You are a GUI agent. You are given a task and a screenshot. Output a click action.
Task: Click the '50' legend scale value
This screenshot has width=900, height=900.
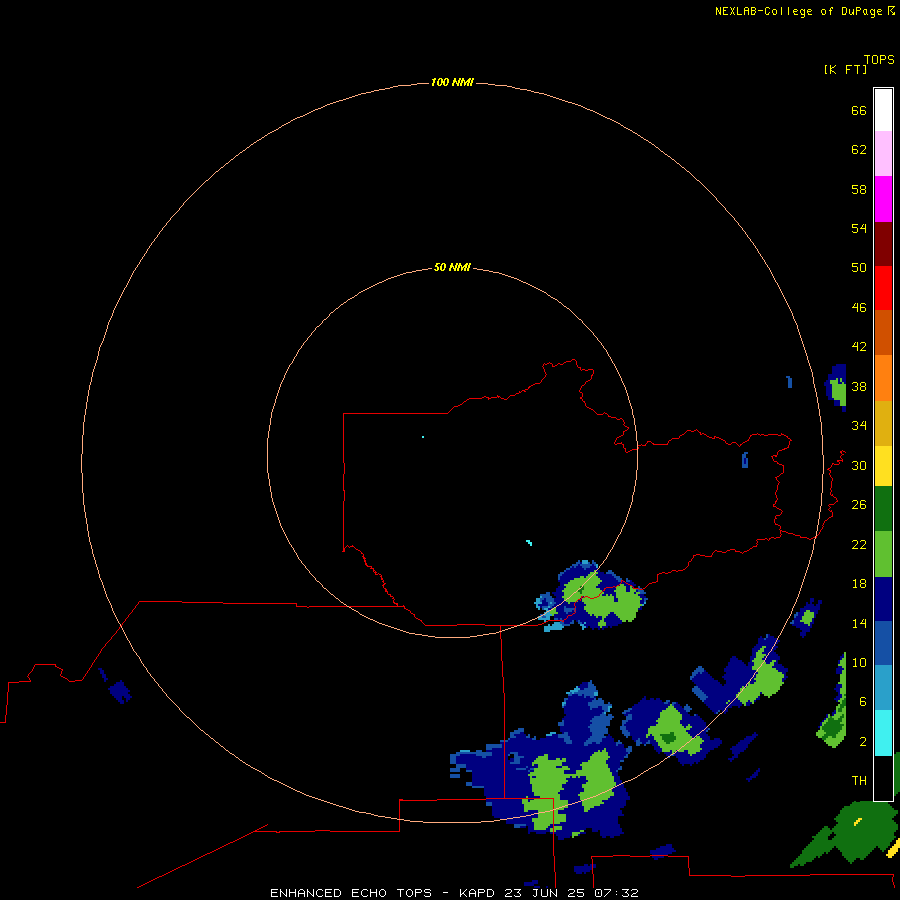[x=859, y=267]
